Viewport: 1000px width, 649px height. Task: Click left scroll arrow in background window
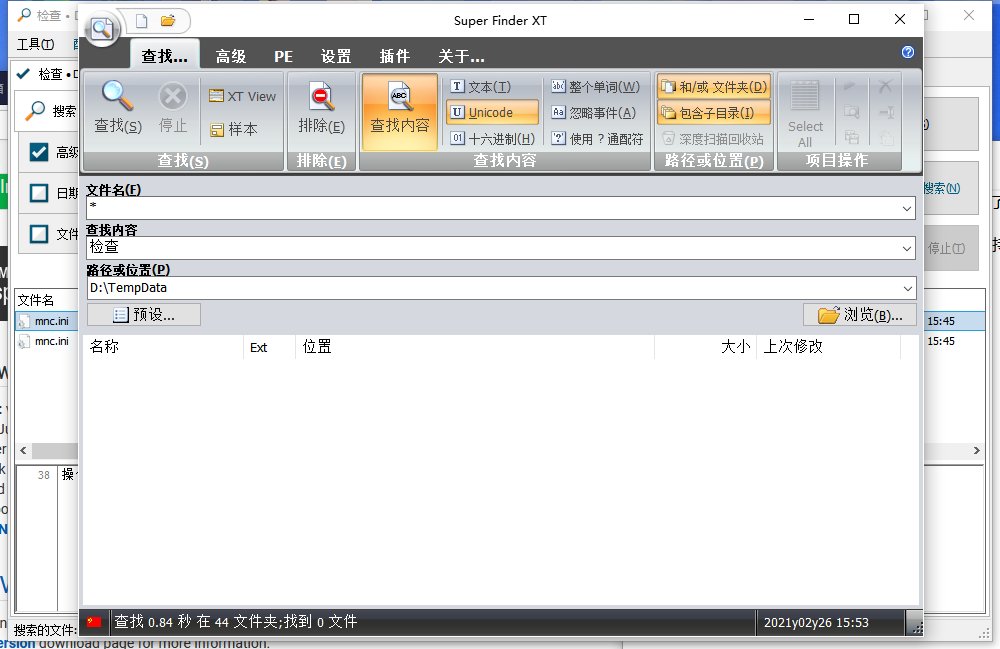pyautogui.click(x=24, y=451)
